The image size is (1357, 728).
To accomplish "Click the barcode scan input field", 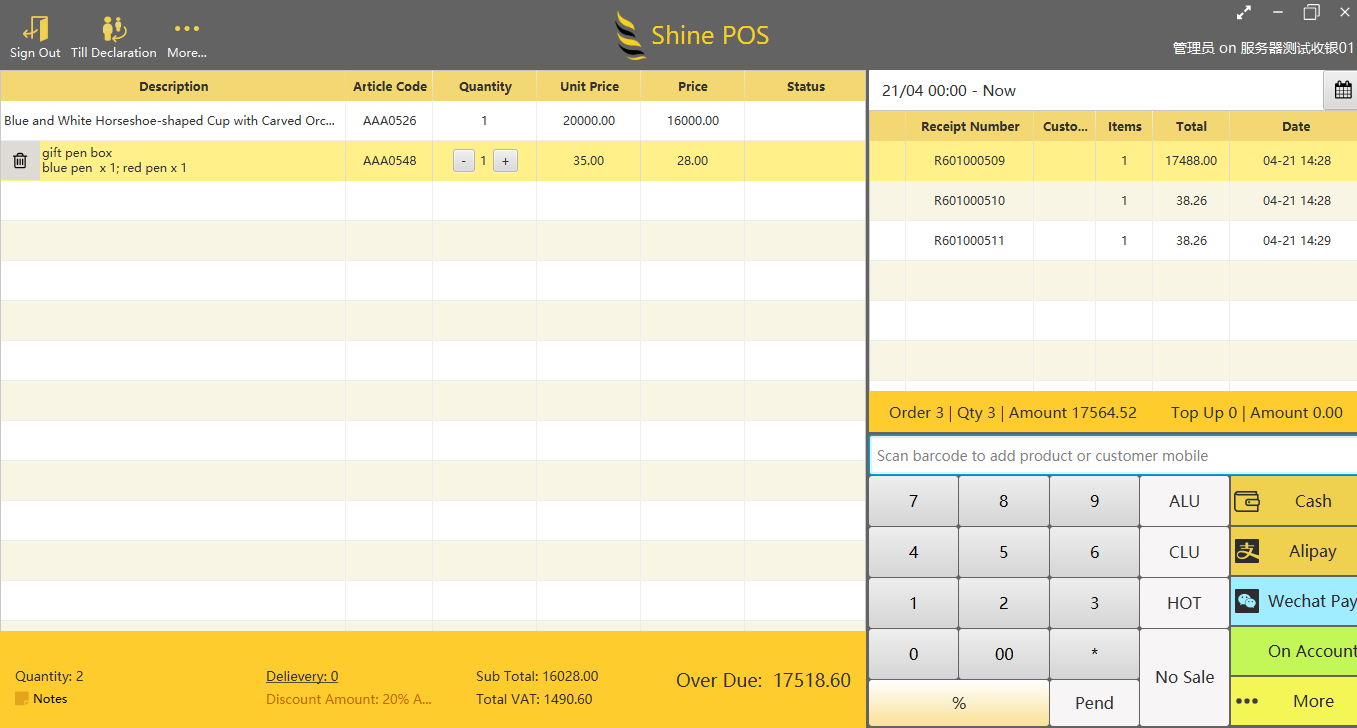I will pos(1110,456).
